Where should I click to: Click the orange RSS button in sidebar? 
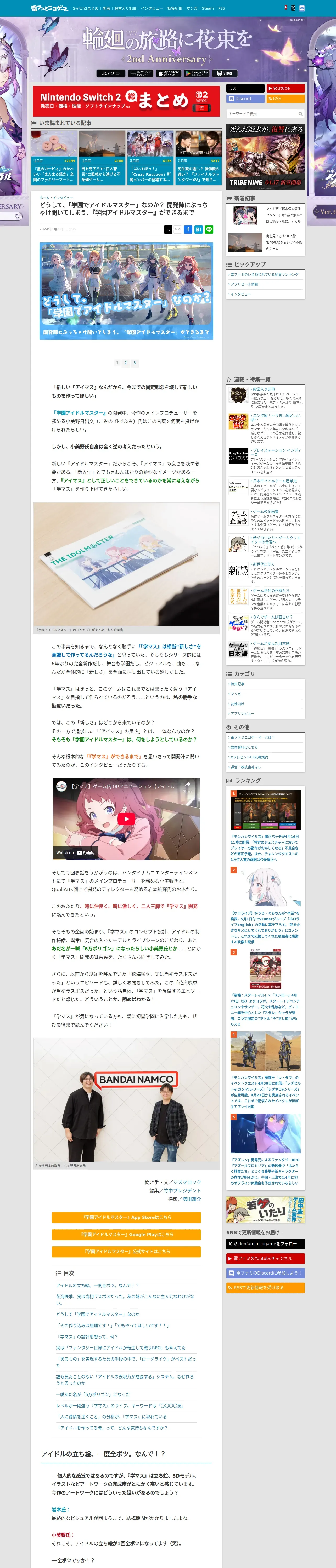[x=285, y=99]
